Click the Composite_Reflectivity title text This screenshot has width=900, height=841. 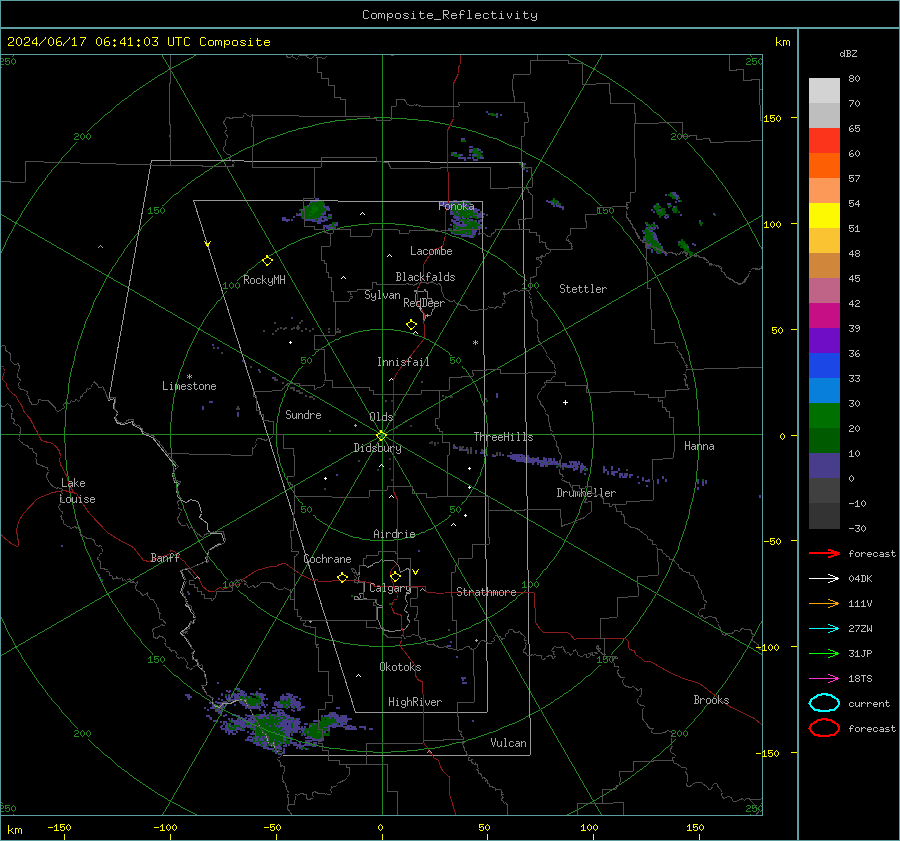(x=450, y=15)
